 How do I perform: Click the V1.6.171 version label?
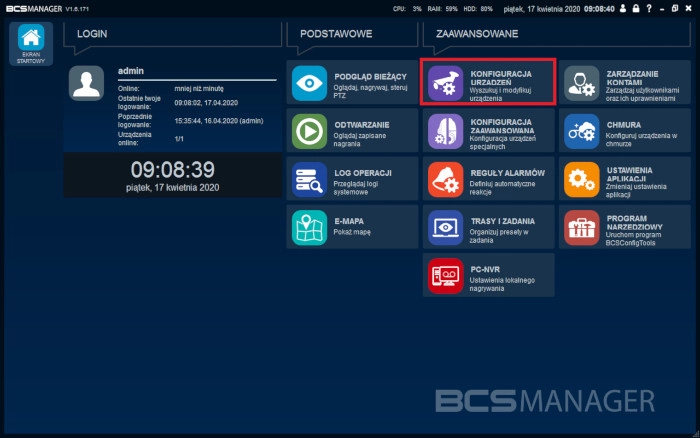coord(77,9)
